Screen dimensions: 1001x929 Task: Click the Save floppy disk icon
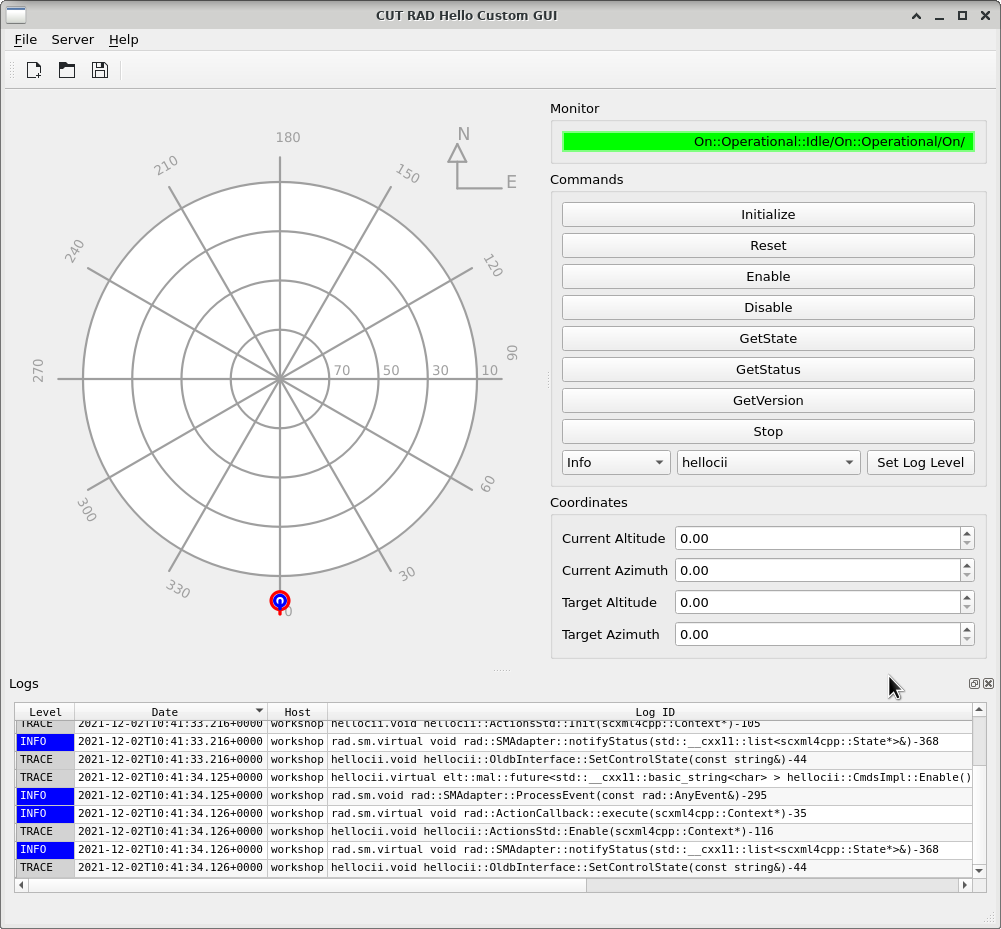tap(100, 70)
